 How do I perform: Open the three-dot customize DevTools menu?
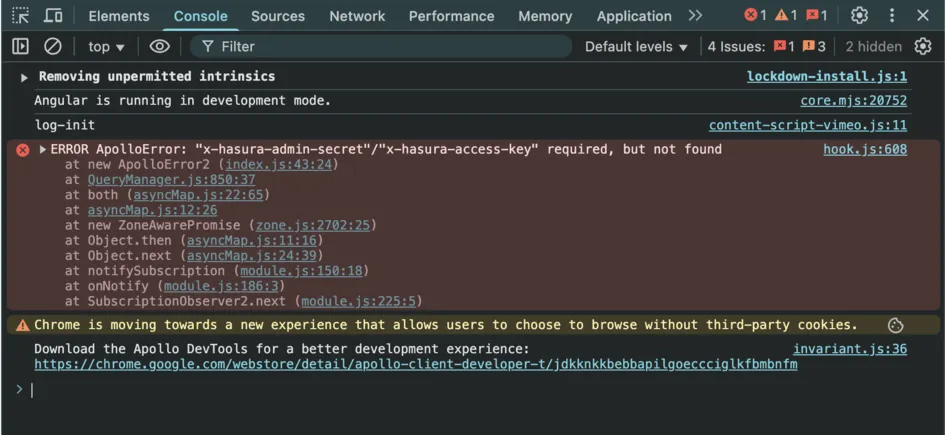click(892, 16)
